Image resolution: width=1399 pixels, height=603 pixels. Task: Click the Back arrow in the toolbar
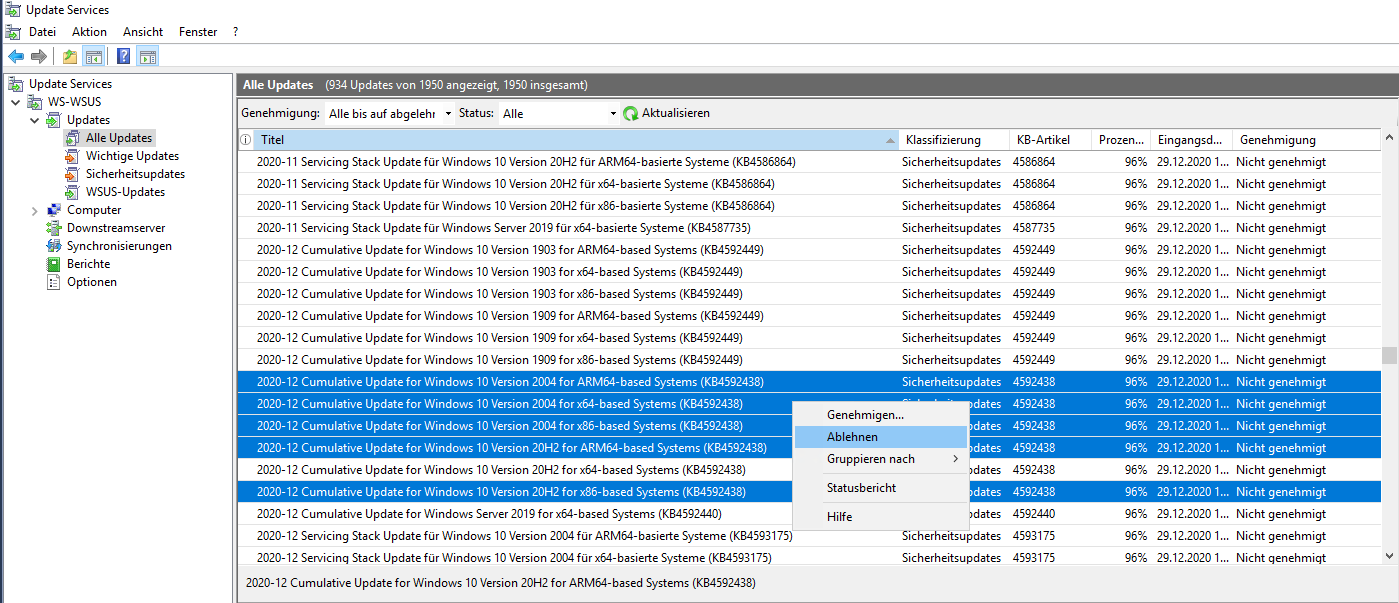pos(16,56)
